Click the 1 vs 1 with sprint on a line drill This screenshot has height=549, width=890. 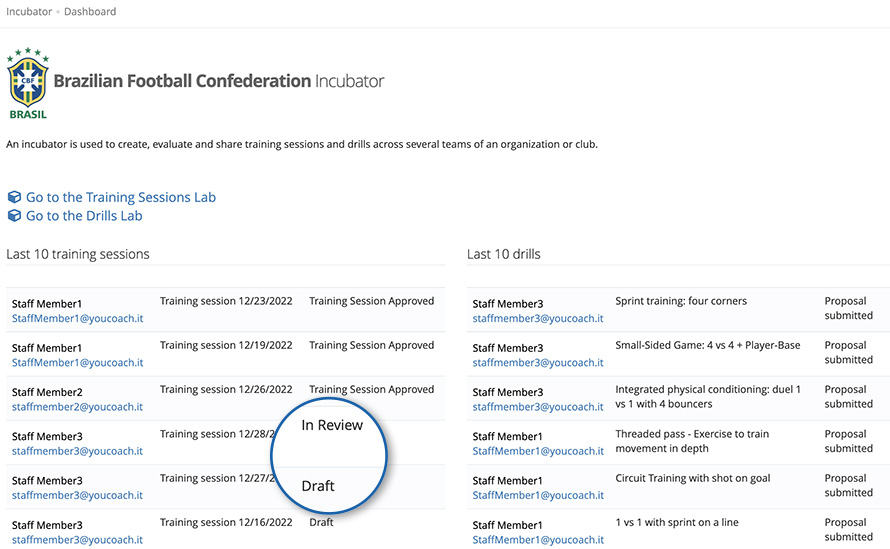tap(677, 523)
